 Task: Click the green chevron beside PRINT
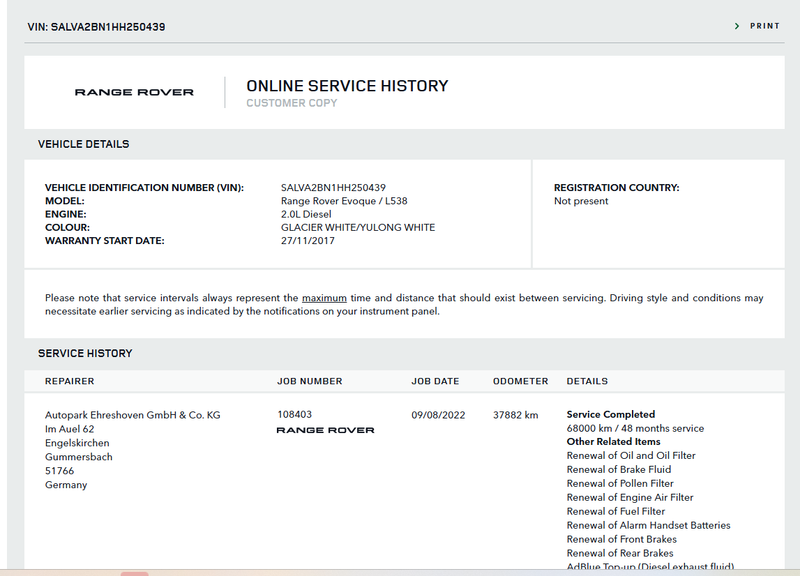pos(737,26)
